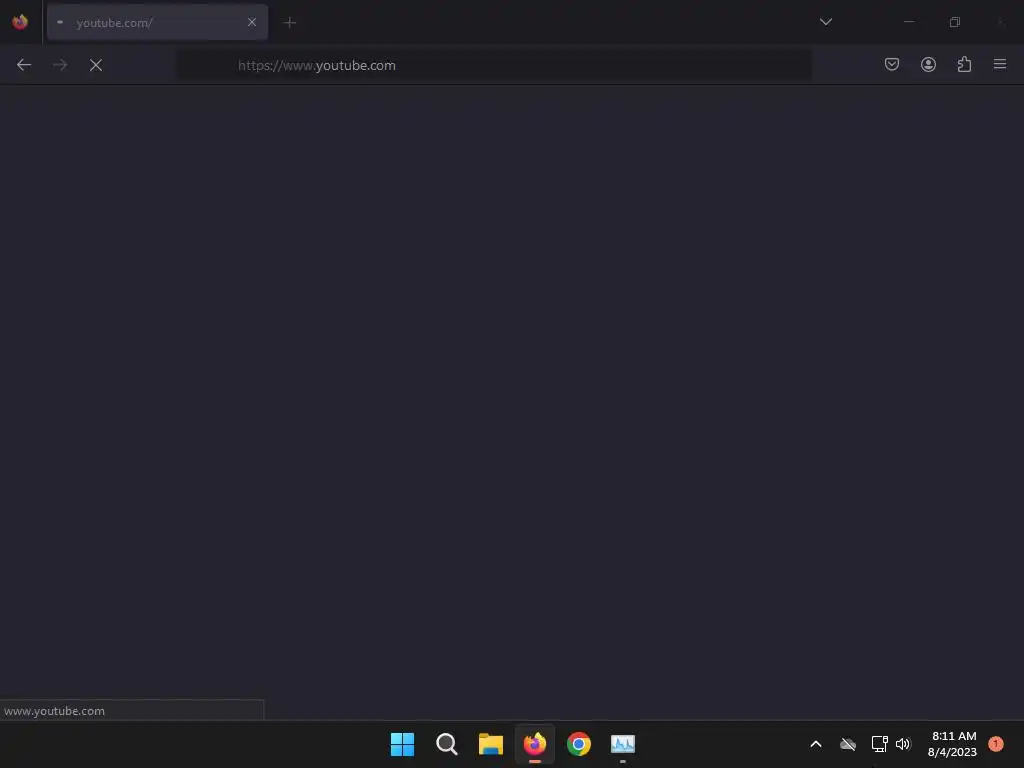Open File Explorer from taskbar

[x=490, y=744]
